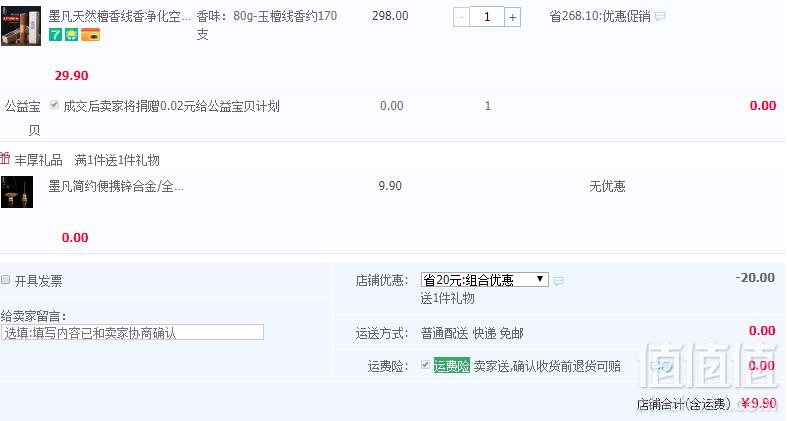Increase quantity with the plus button
This screenshot has height=421, width=787.
[512, 18]
